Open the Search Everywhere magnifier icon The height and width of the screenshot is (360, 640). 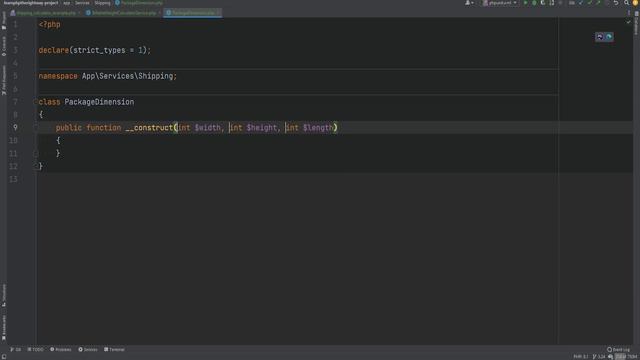tap(626, 3)
